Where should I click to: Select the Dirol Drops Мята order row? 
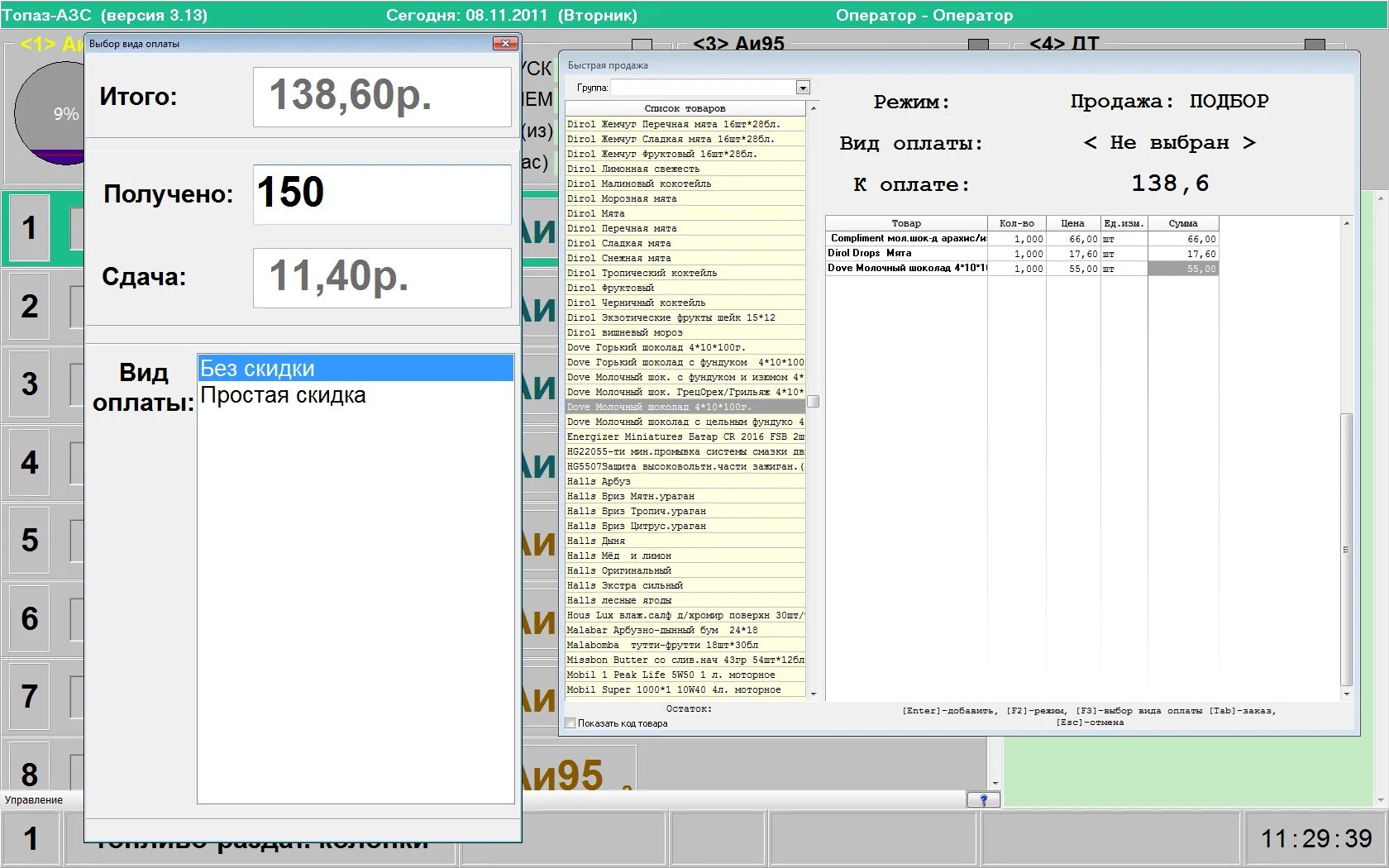pos(1022,254)
